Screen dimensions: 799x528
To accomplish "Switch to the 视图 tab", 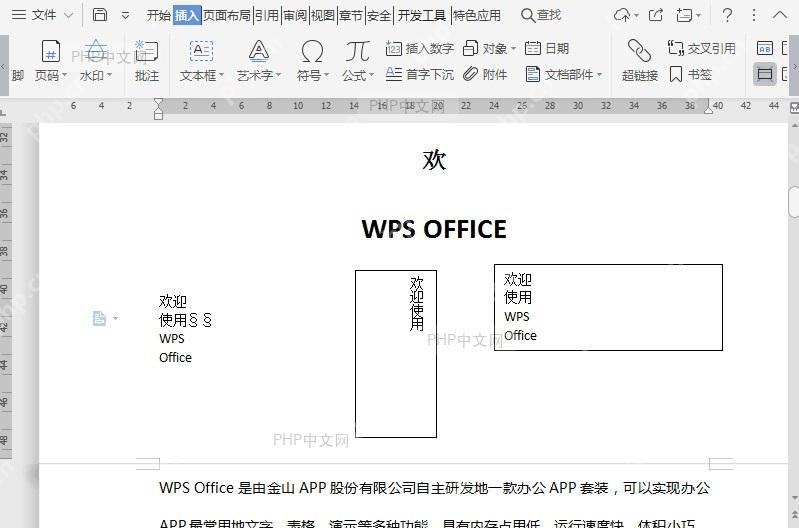I will click(x=323, y=15).
